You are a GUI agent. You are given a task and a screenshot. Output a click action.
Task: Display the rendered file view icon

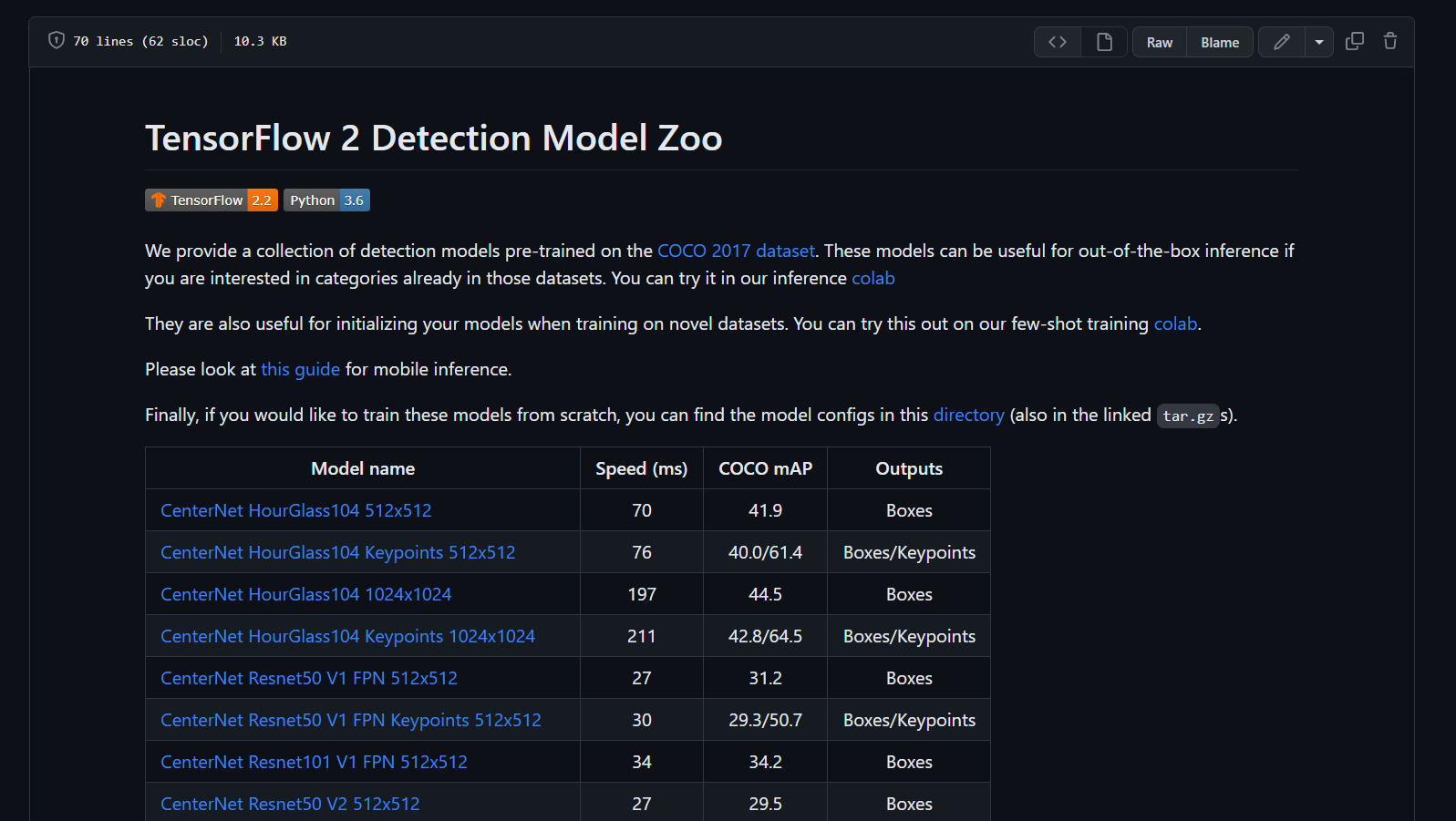1104,42
